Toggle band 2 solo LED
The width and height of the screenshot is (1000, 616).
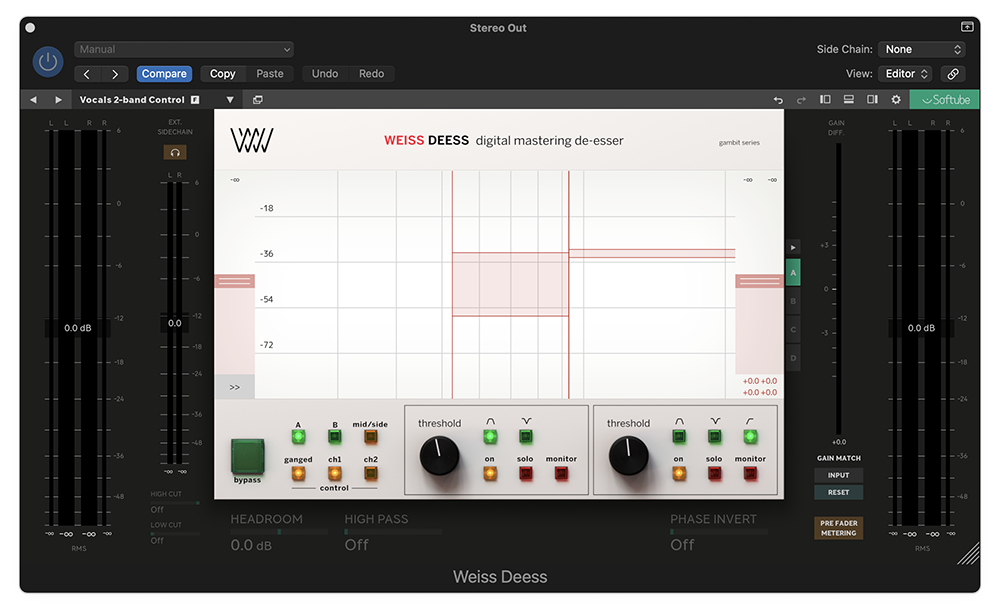tap(714, 473)
